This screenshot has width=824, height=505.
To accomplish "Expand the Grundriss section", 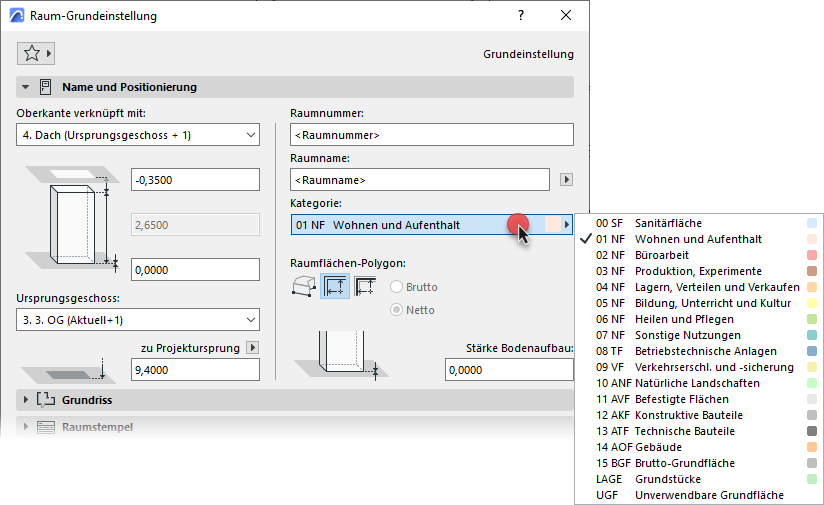I will 25,400.
